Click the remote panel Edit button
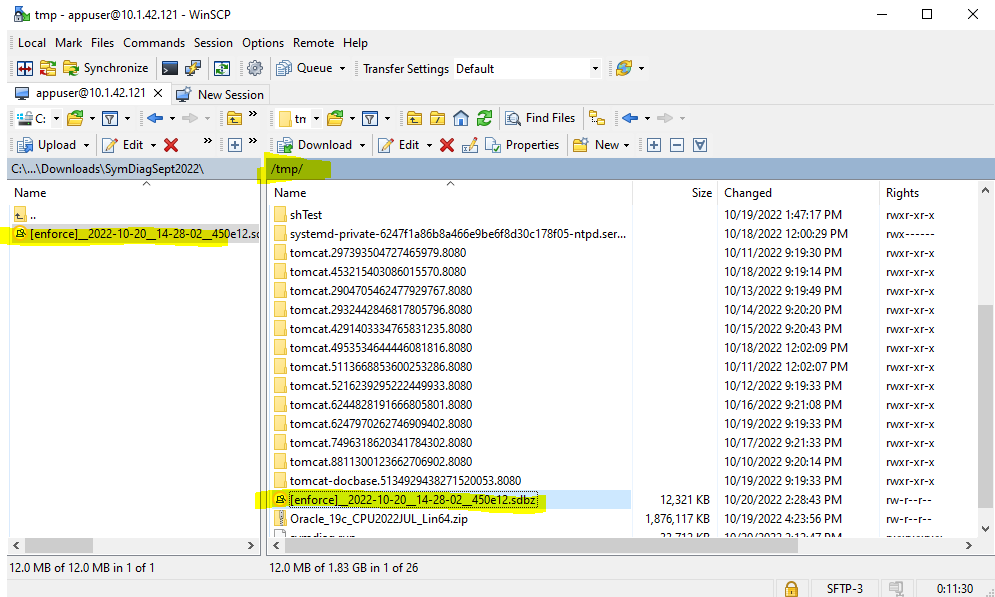Viewport: 995px width, 597px height. coord(399,145)
